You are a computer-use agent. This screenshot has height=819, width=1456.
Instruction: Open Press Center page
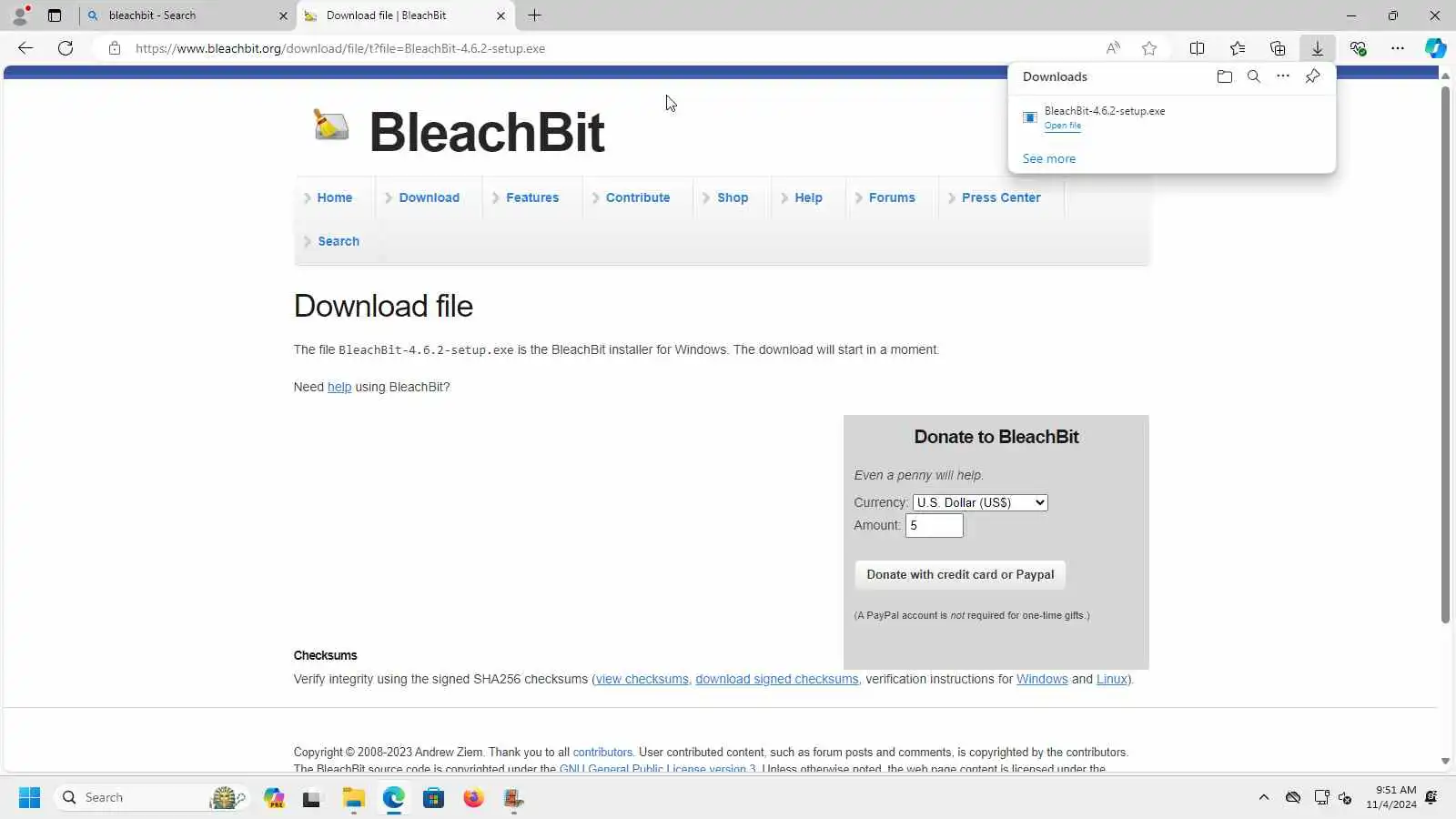[1001, 197]
